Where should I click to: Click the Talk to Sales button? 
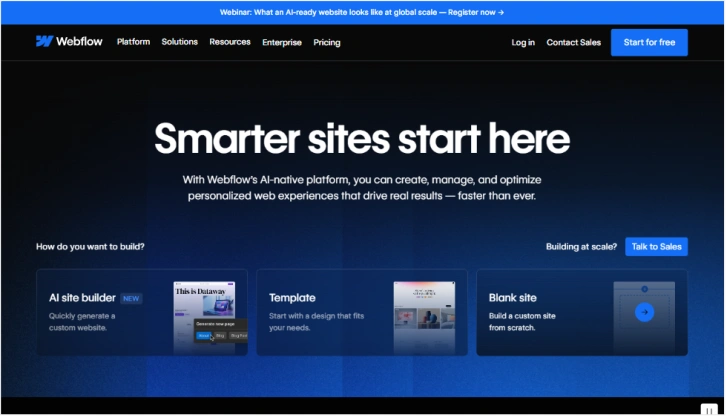pyautogui.click(x=656, y=246)
